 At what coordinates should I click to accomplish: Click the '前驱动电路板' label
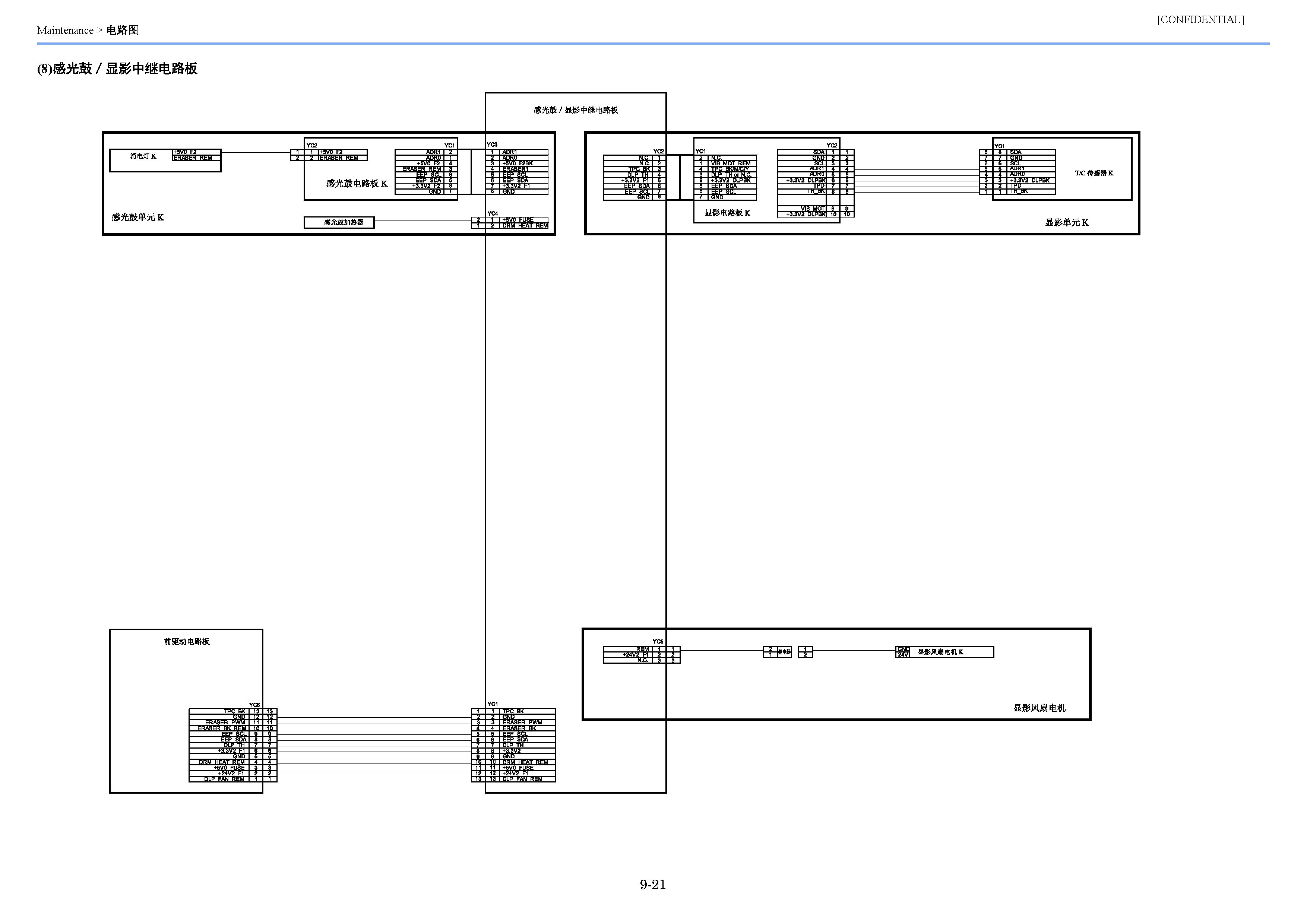pos(186,641)
